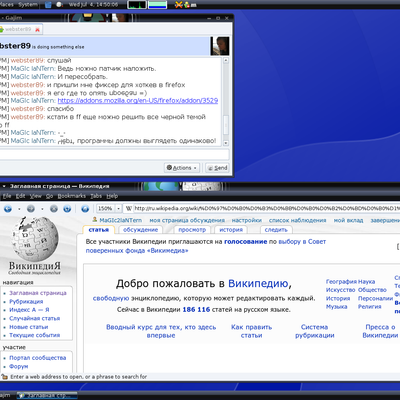Open Текущие события in the sidebar

point(34,335)
